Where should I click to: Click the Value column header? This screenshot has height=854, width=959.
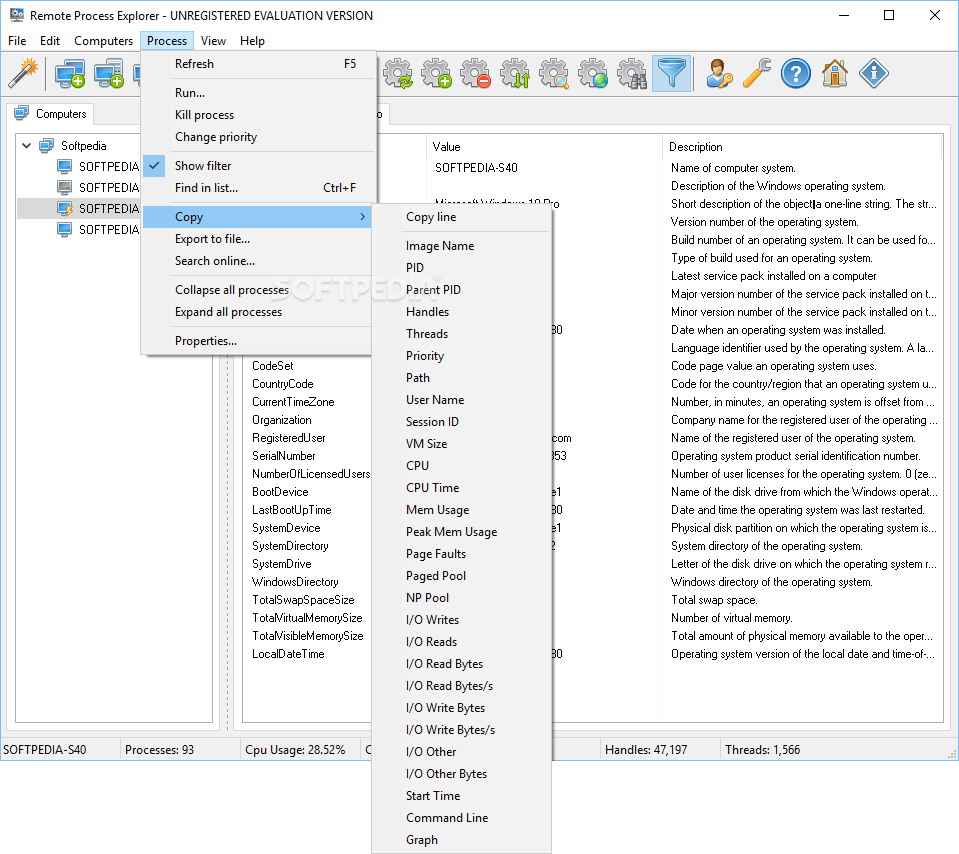[543, 147]
